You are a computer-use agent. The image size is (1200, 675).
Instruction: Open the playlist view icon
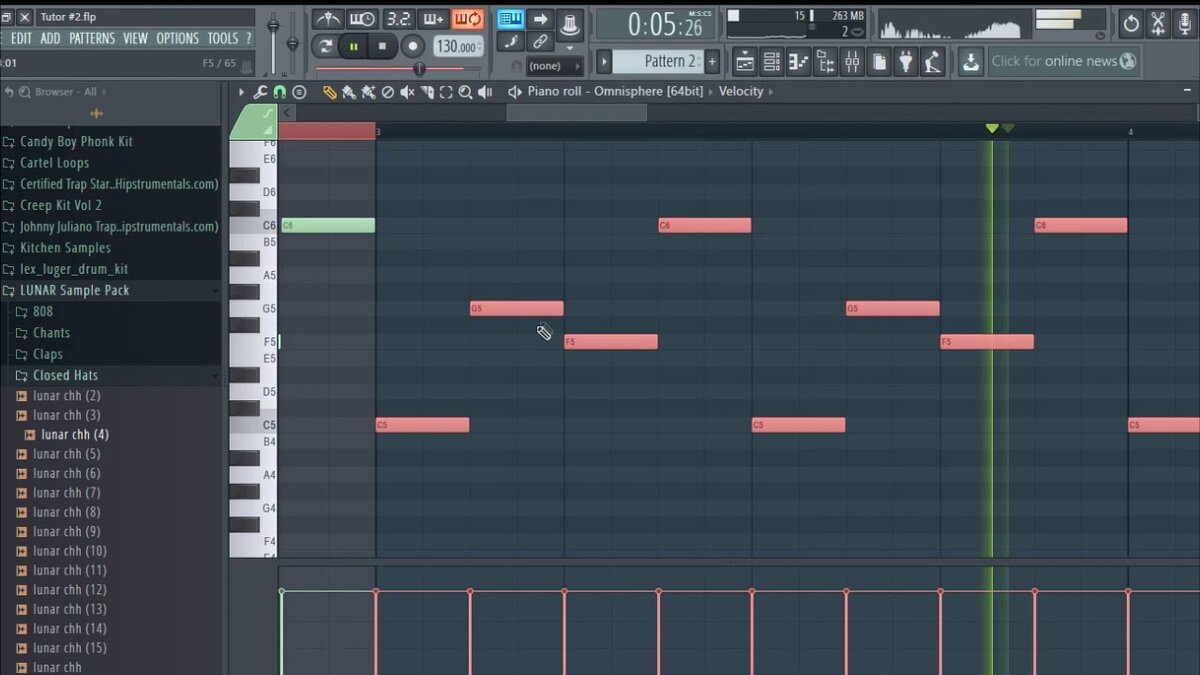pos(745,62)
